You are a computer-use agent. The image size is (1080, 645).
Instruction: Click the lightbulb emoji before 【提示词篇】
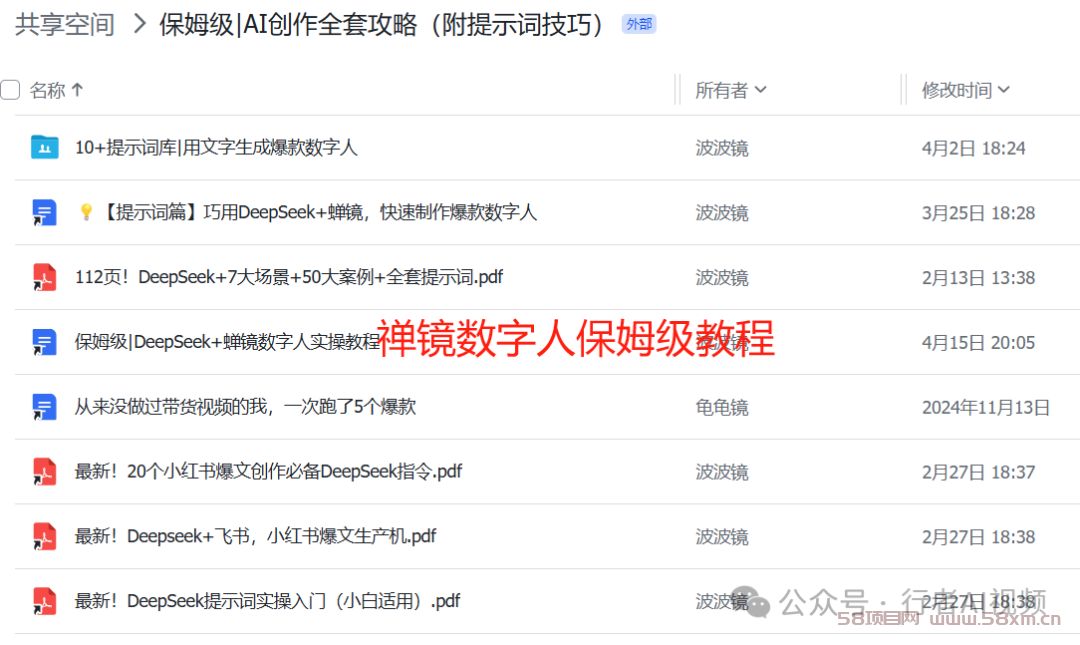click(86, 212)
